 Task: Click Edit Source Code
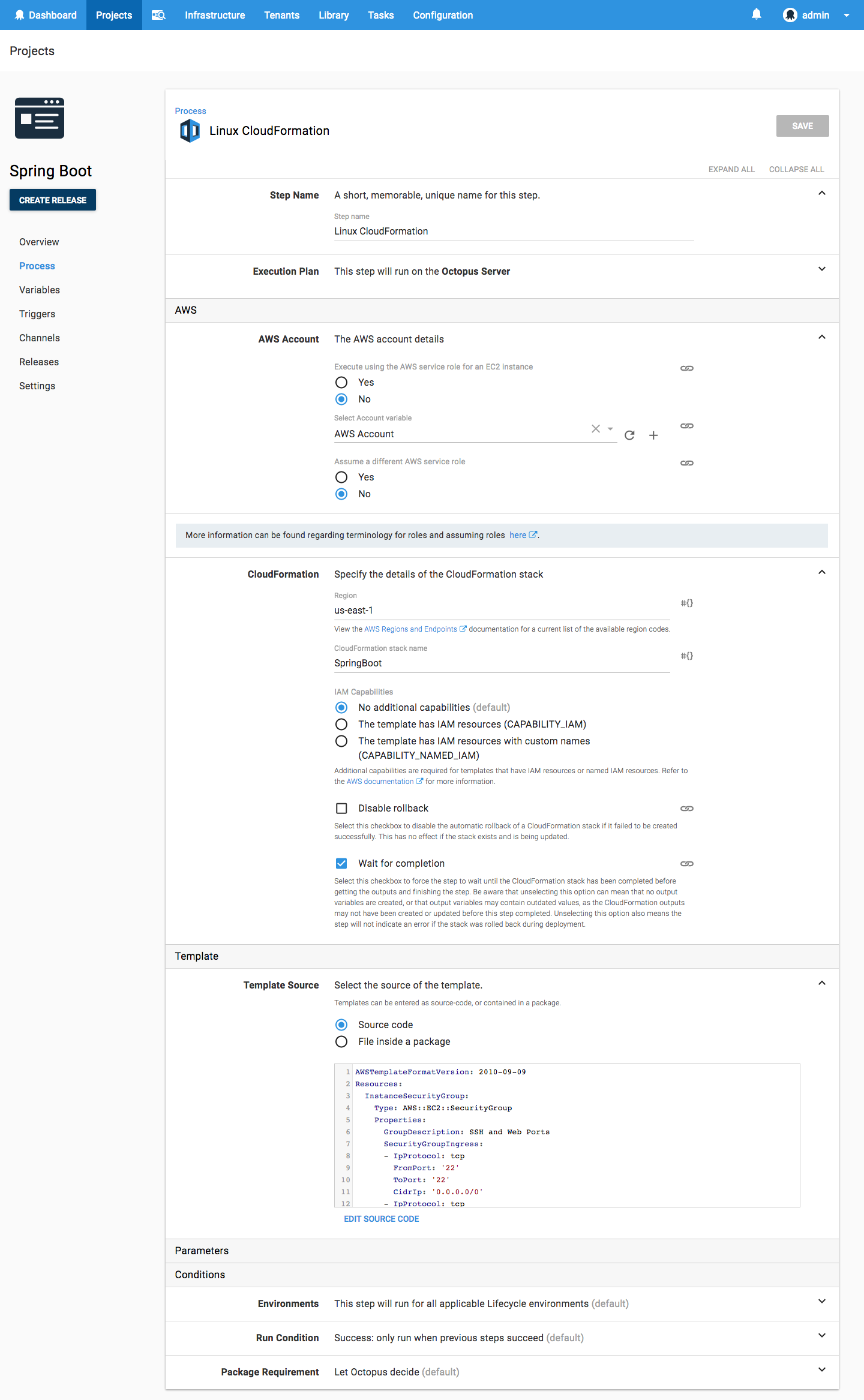(382, 1219)
